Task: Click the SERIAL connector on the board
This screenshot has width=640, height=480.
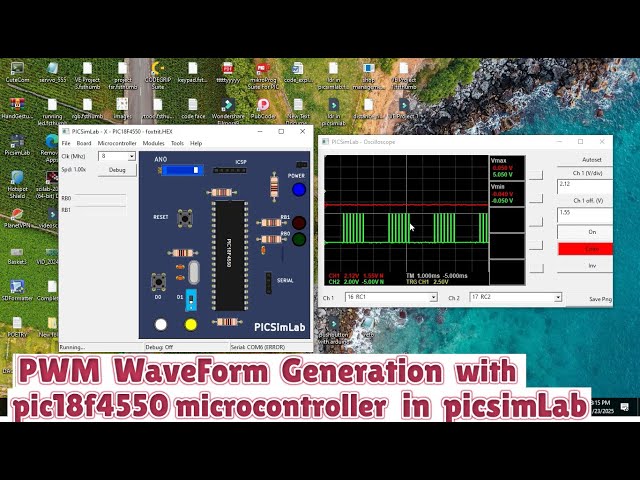Action: pos(268,282)
